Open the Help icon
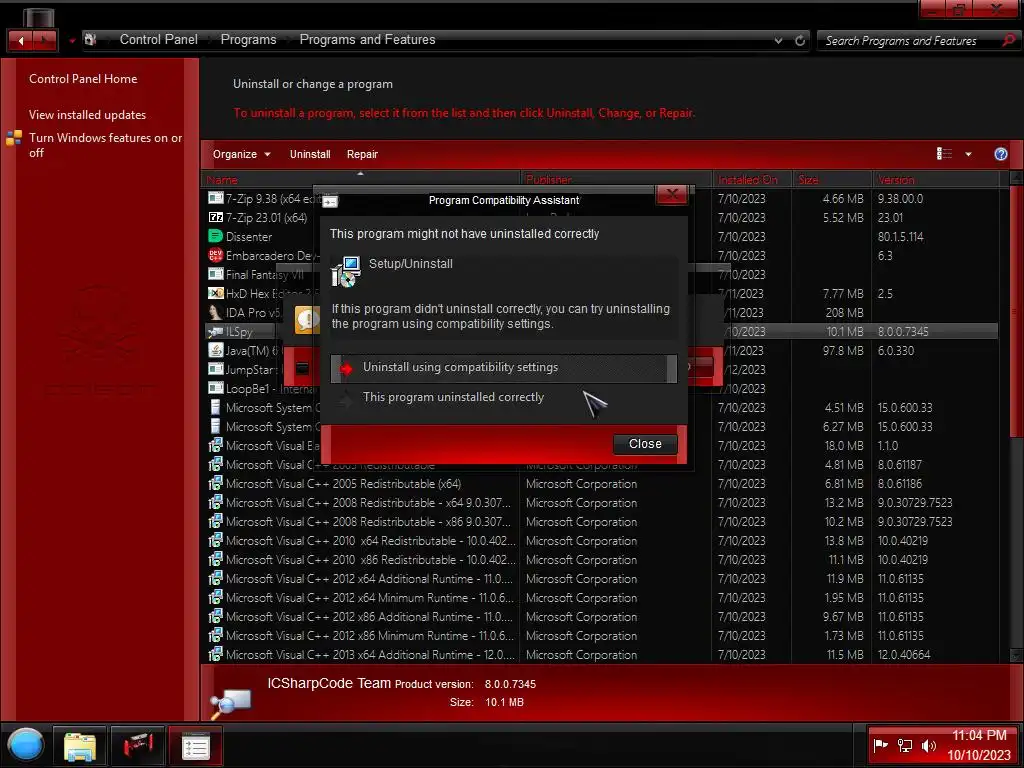This screenshot has height=768, width=1024. (1000, 153)
